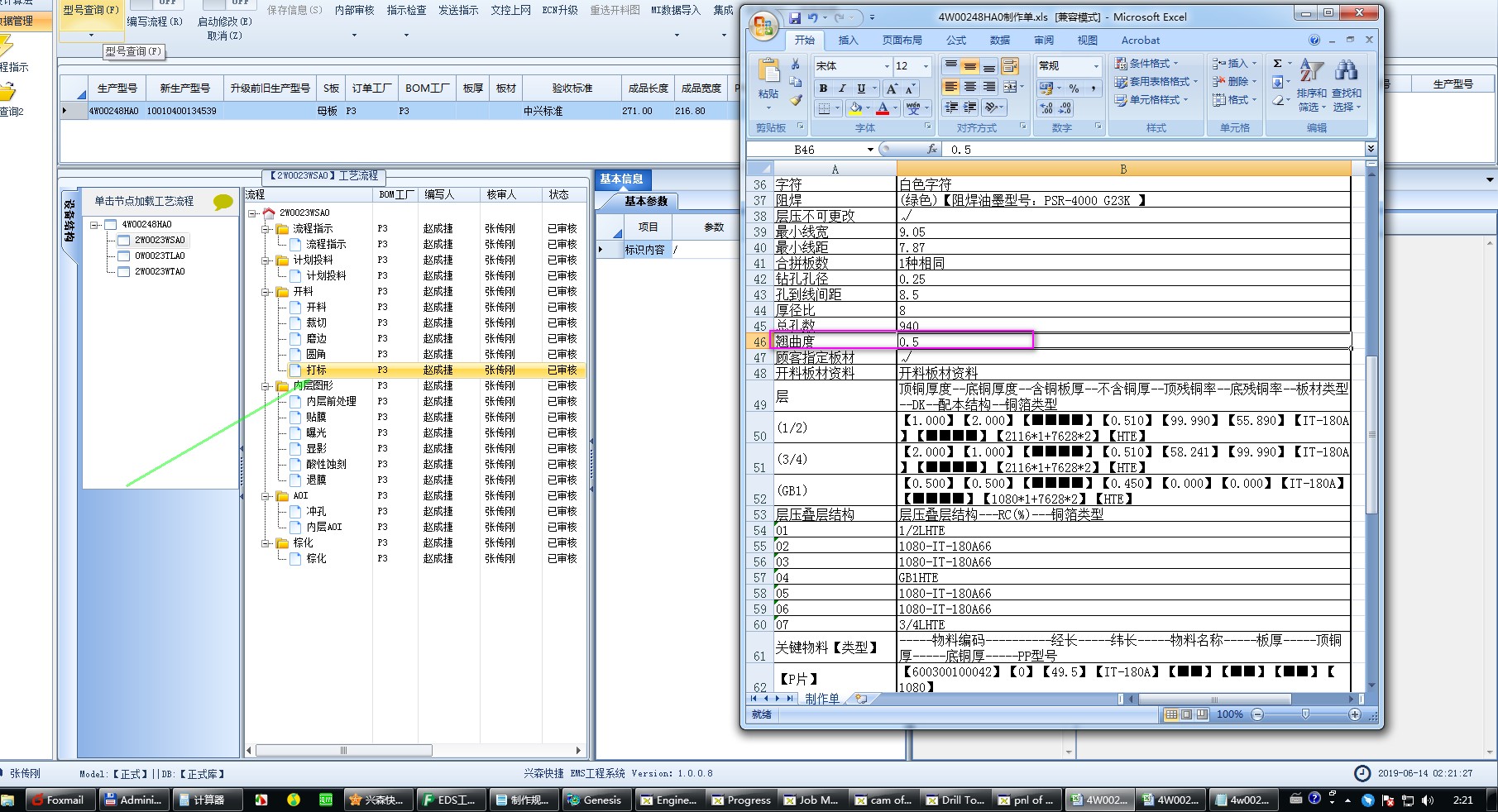The height and width of the screenshot is (812, 1498).
Task: Switch to the 页面布局 ribbon tab
Action: coord(902,40)
